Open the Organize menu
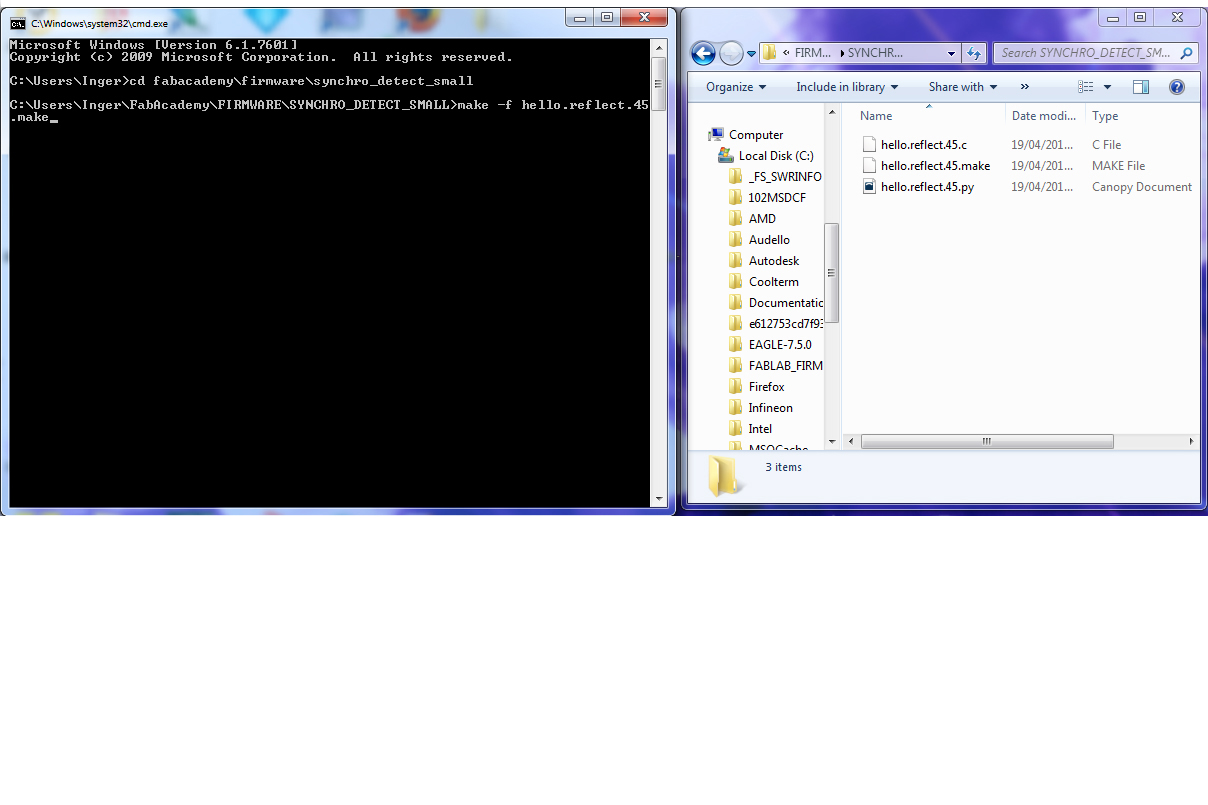 point(735,87)
